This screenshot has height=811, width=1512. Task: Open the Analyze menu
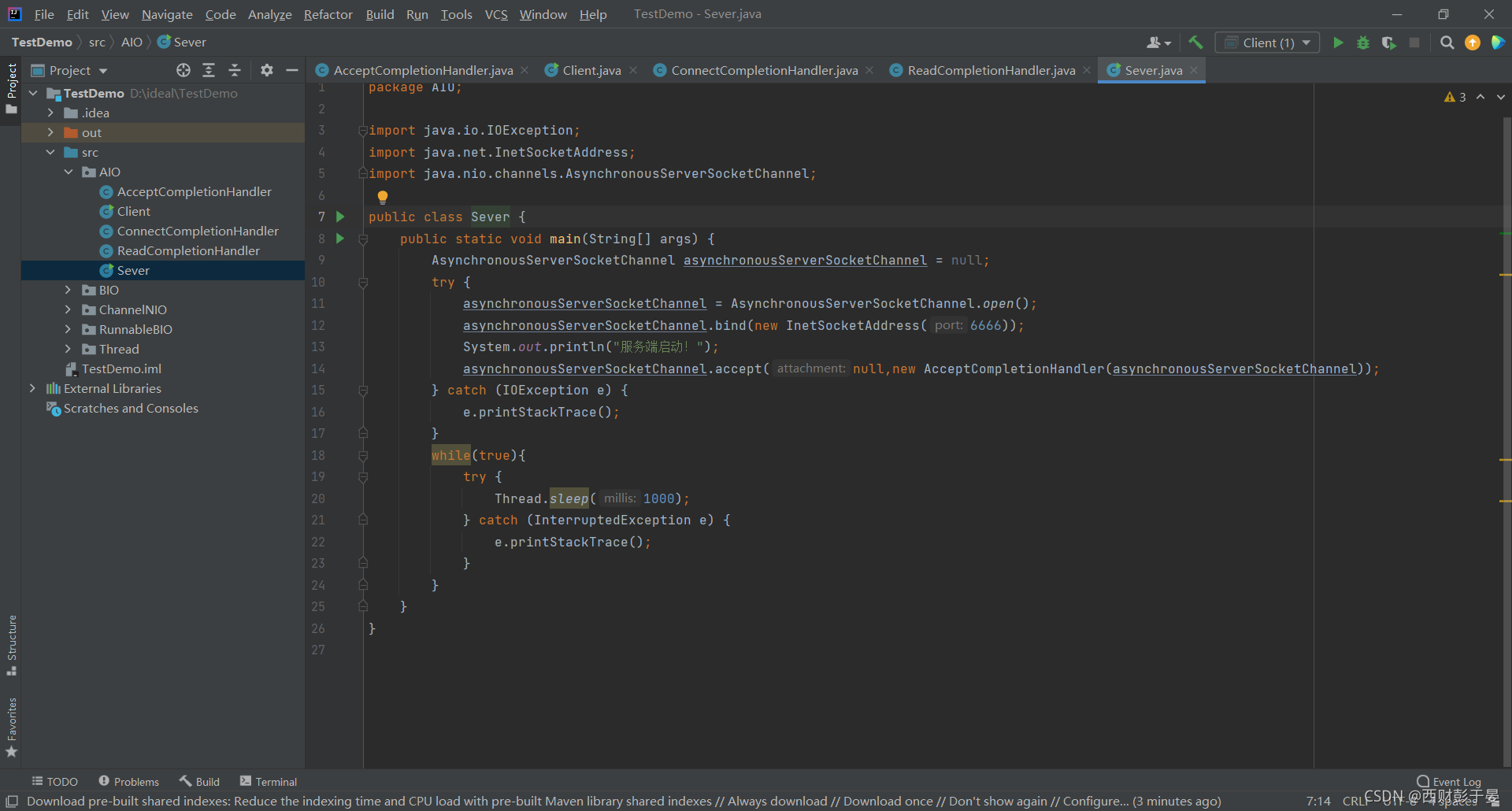269,14
